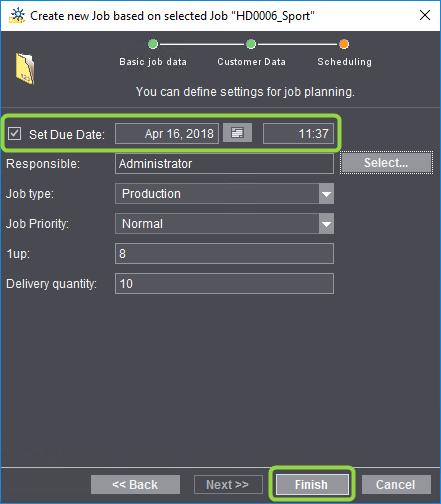Click the job folder icon
The height and width of the screenshot is (504, 441).
[25, 68]
